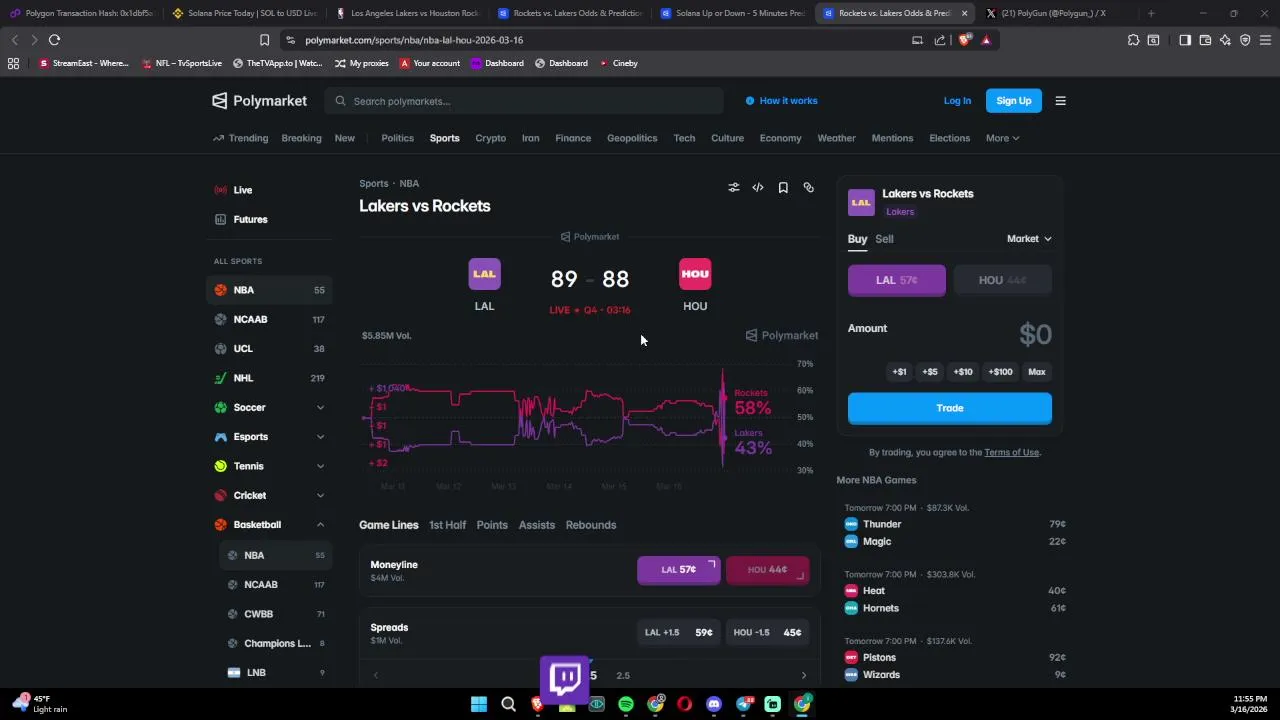Open taskbar search
Image resolution: width=1280 pixels, height=720 pixels.
point(508,704)
